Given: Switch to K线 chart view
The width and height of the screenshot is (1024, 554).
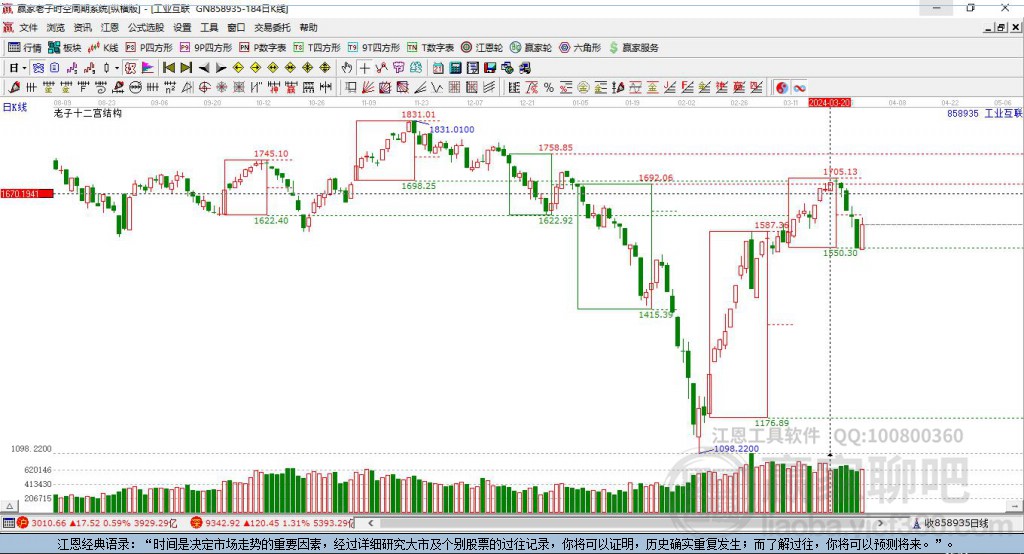Looking at the screenshot, I should click(103, 48).
